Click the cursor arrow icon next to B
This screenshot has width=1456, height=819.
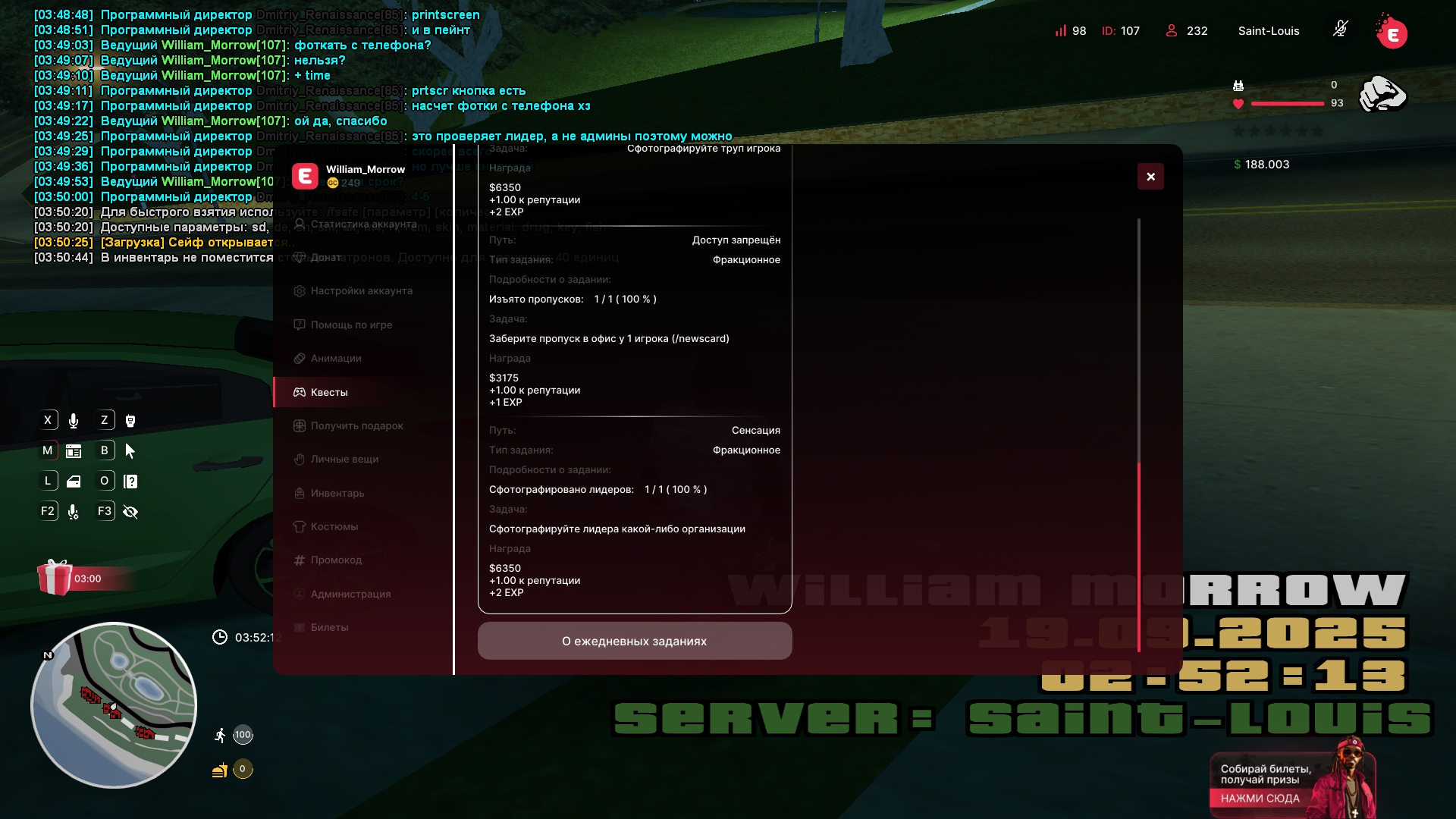click(x=130, y=451)
